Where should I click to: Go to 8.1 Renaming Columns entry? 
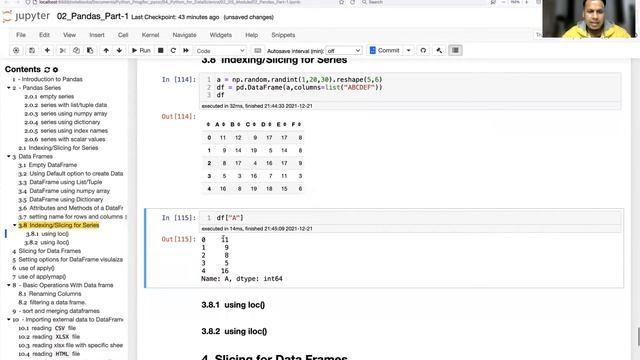50,293
